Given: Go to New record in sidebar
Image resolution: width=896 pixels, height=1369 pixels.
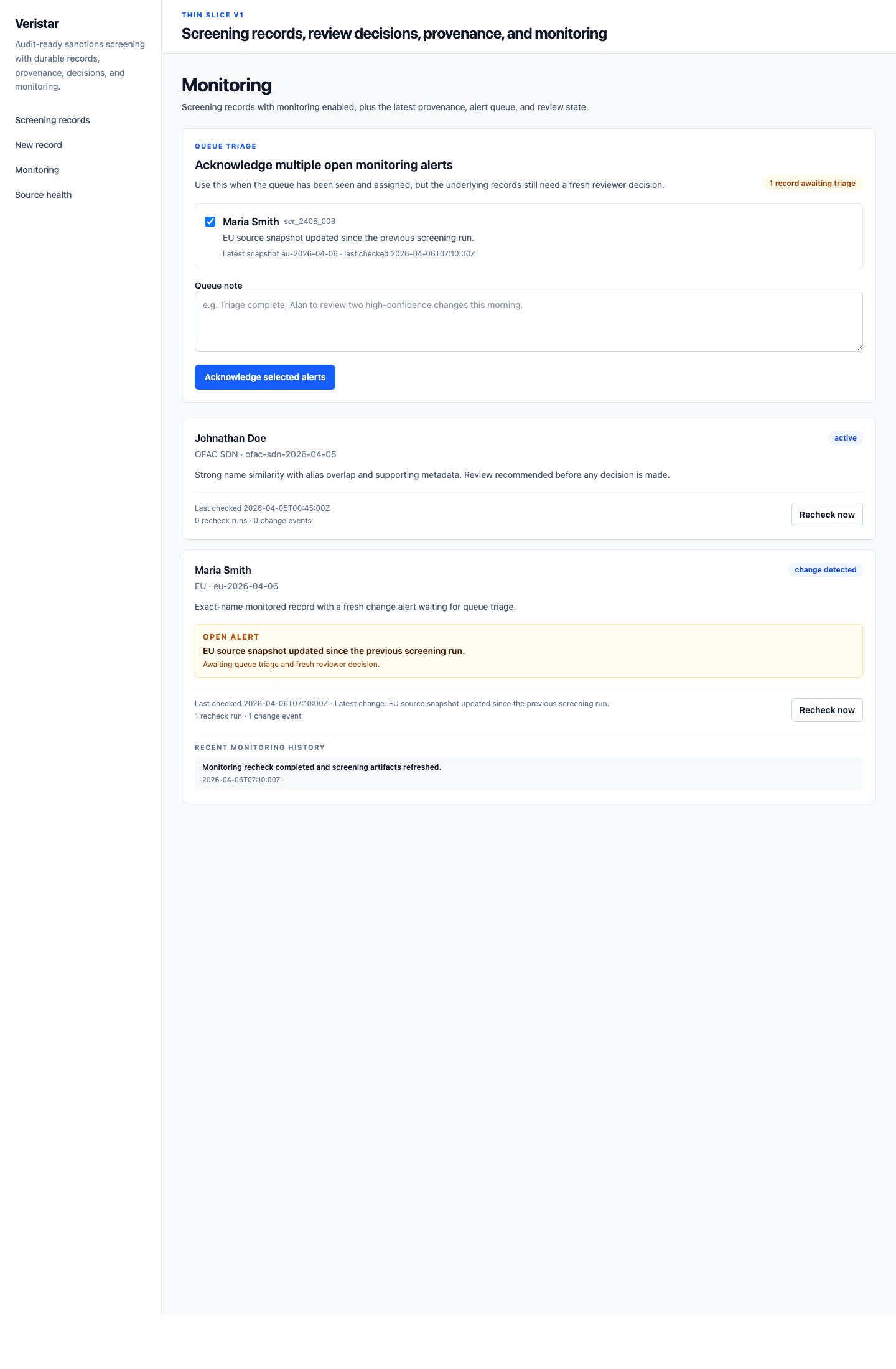Looking at the screenshot, I should coord(38,145).
